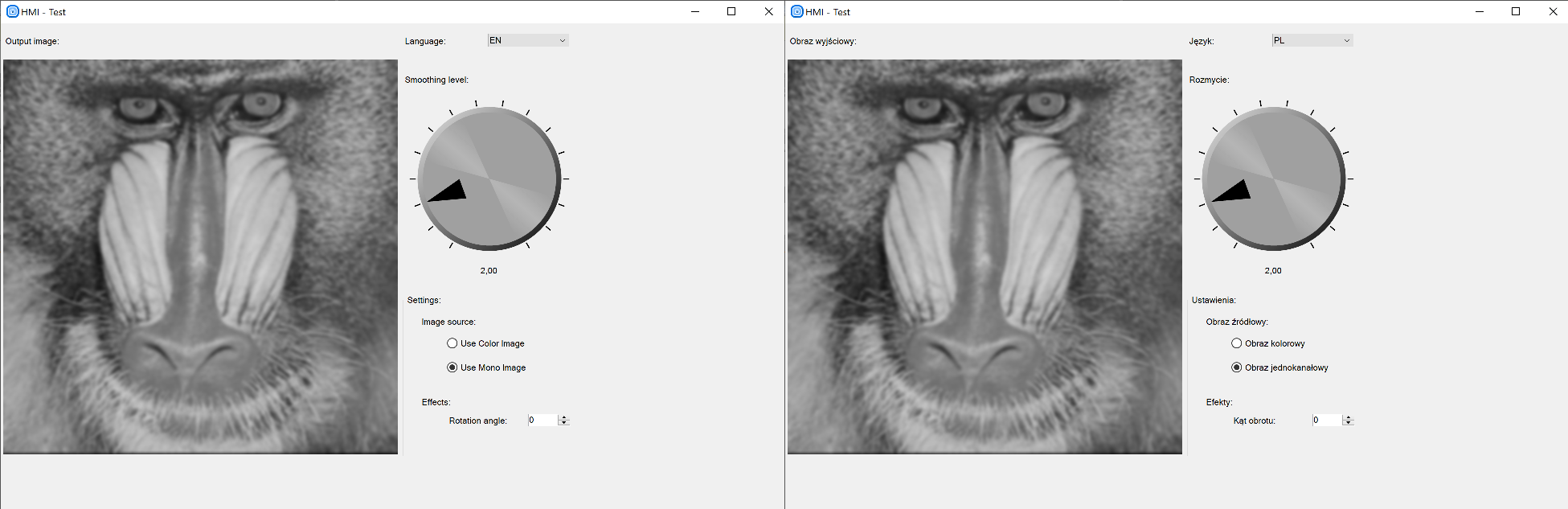Screen dimensions: 1568x509
Task: Click the 'Rozmycie:' label
Action: [x=1210, y=80]
